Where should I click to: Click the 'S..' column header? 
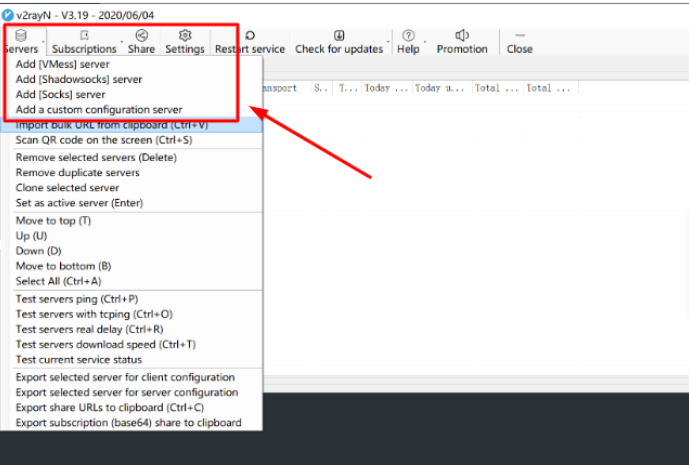tap(322, 88)
